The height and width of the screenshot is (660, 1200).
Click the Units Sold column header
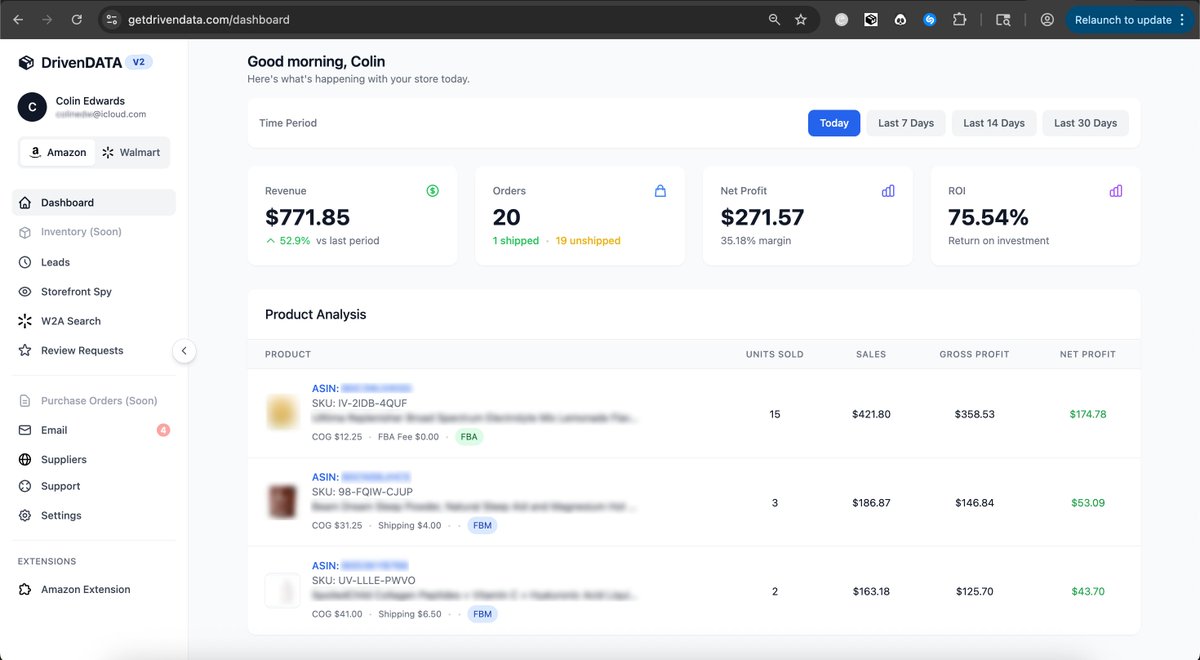pos(775,354)
